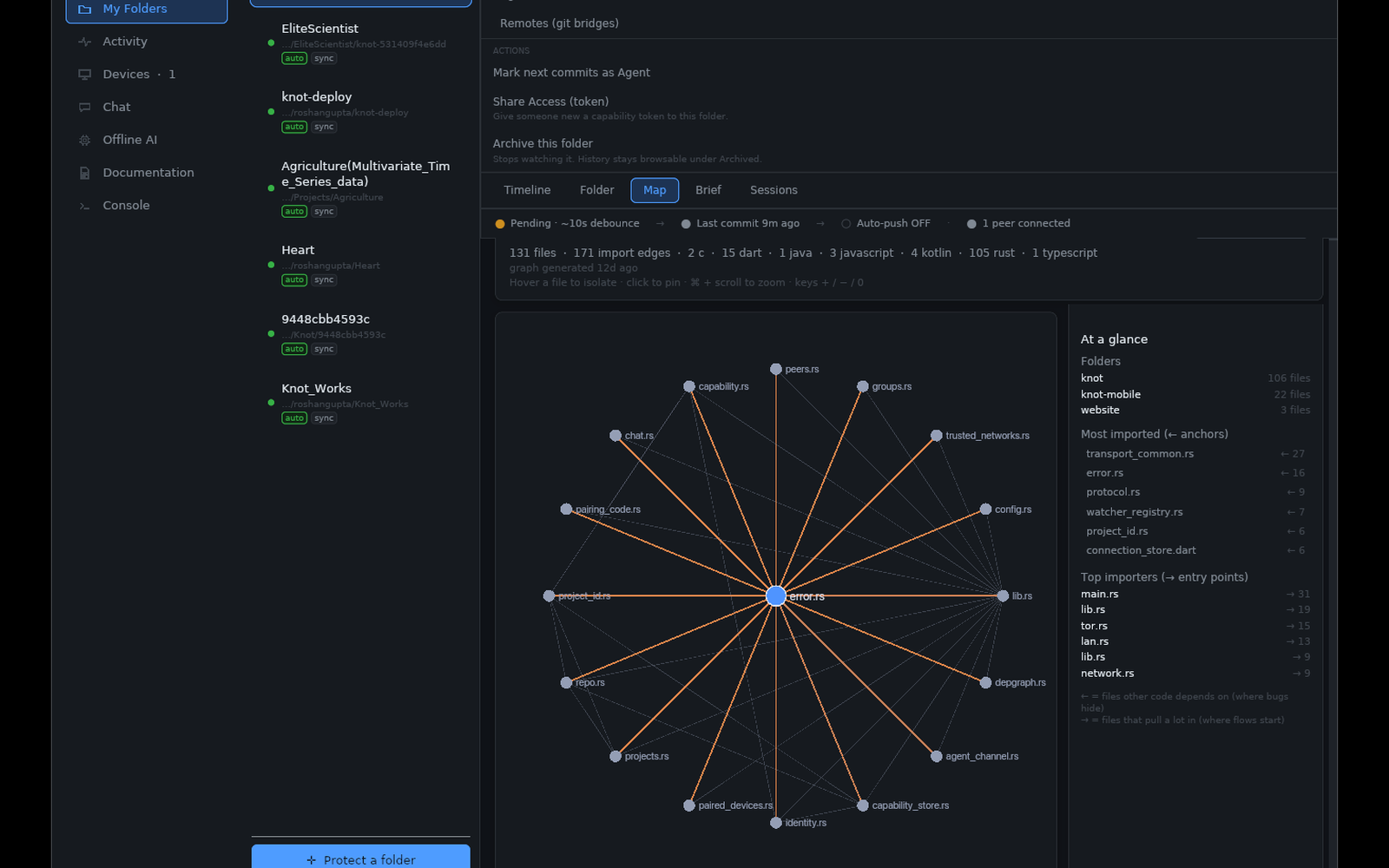Viewport: 1389px width, 868px height.
Task: Switch to the Folder tab
Action: [596, 190]
